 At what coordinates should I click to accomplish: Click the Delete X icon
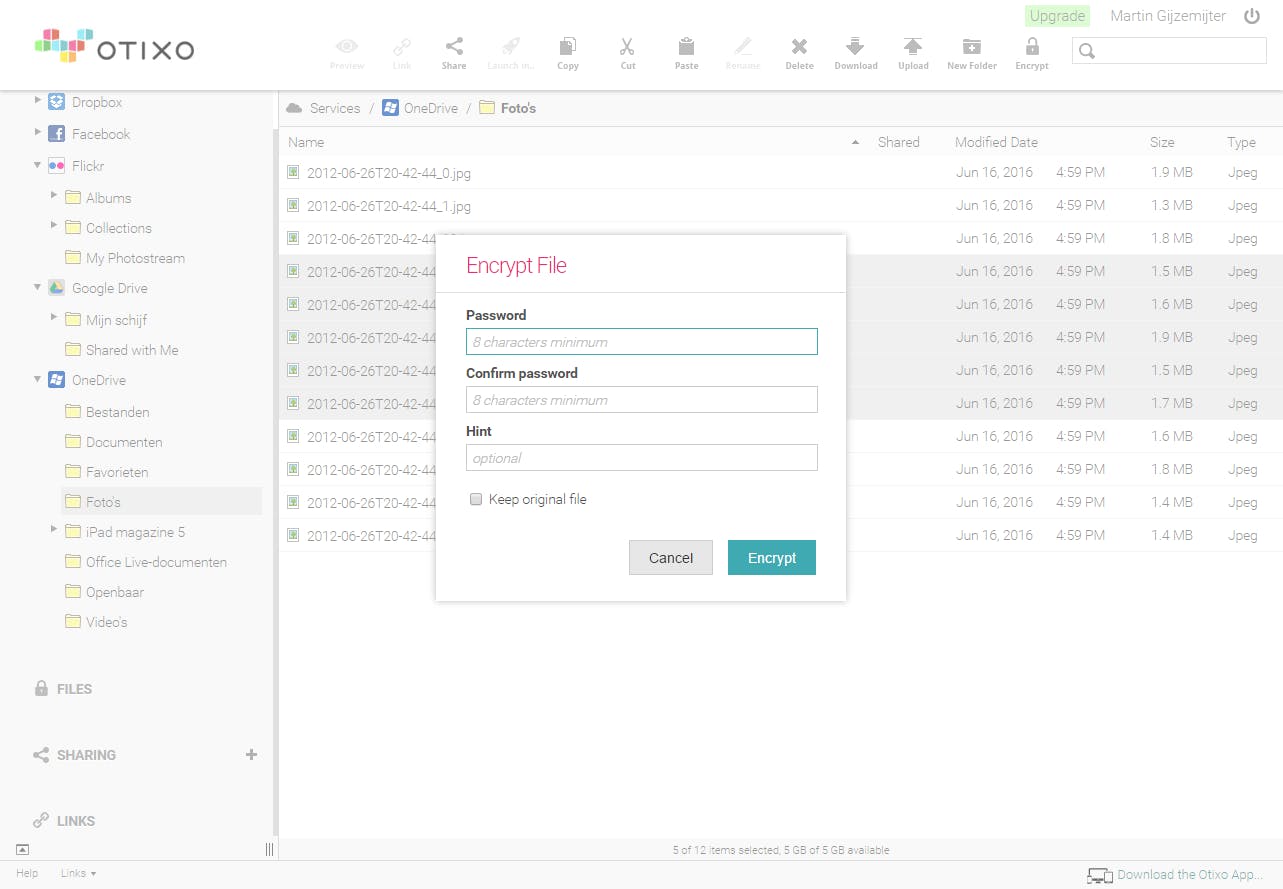pyautogui.click(x=799, y=47)
